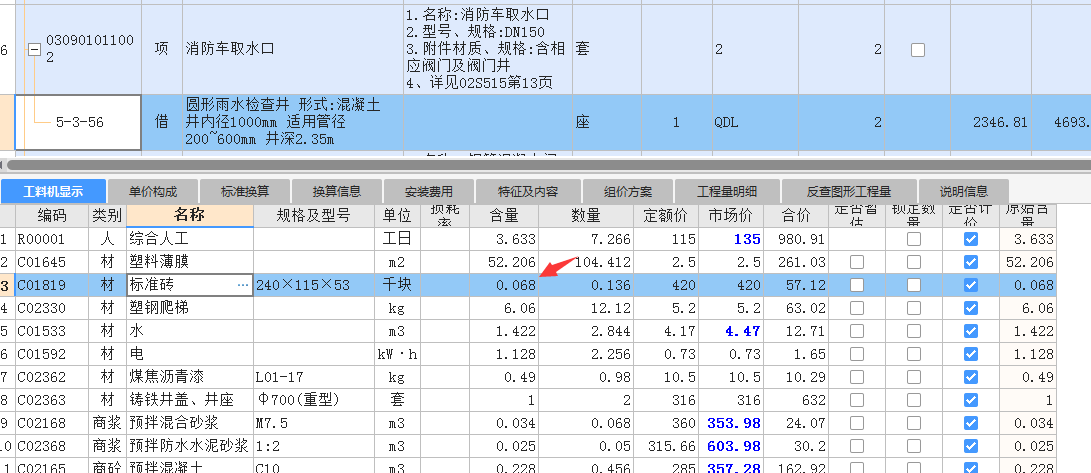Uncheck 是否计价 for 预拌防水水泥砂浆 row
The image size is (1091, 473).
coord(971,445)
